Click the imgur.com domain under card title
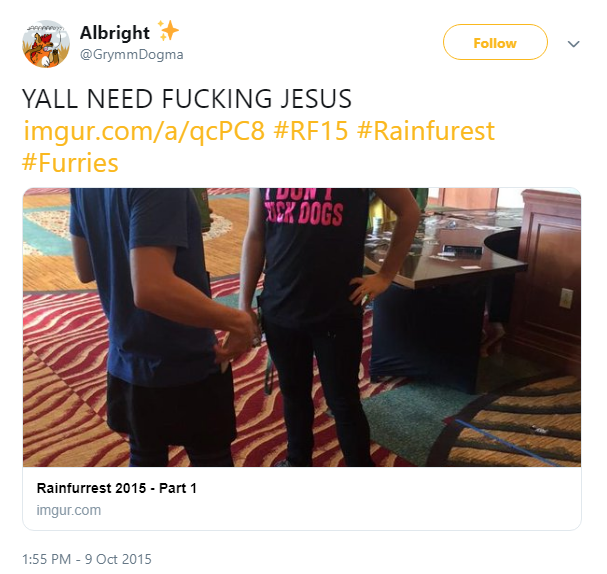 69,510
